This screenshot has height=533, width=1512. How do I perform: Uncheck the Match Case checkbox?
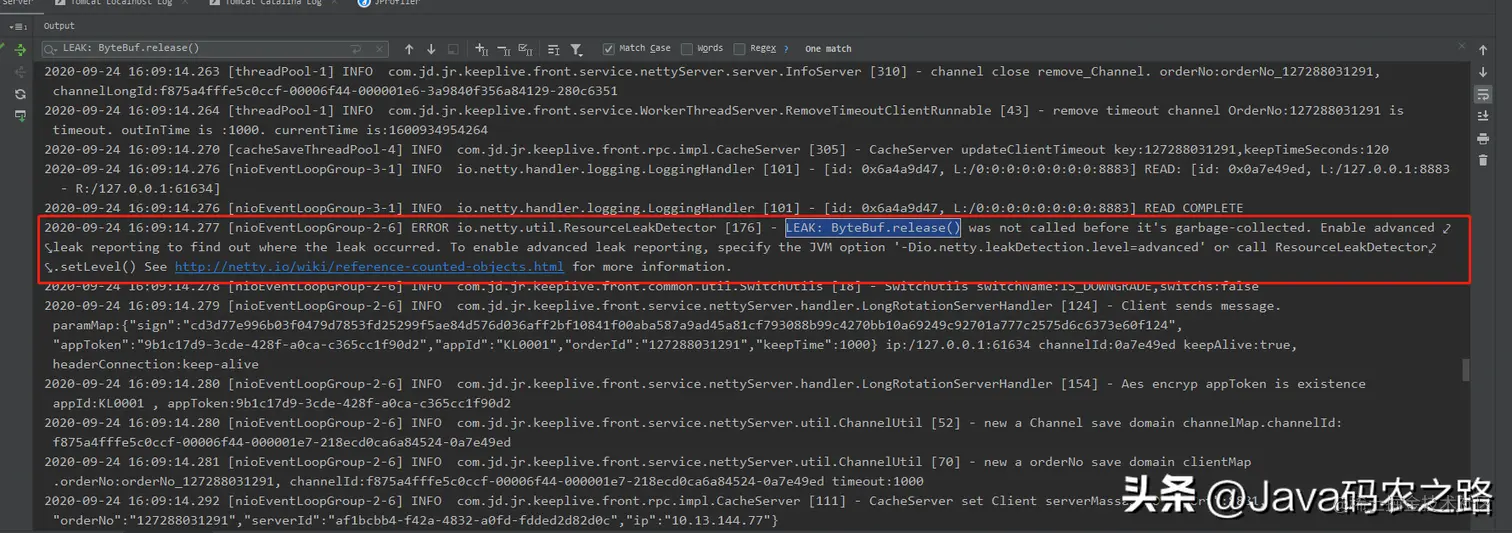608,49
